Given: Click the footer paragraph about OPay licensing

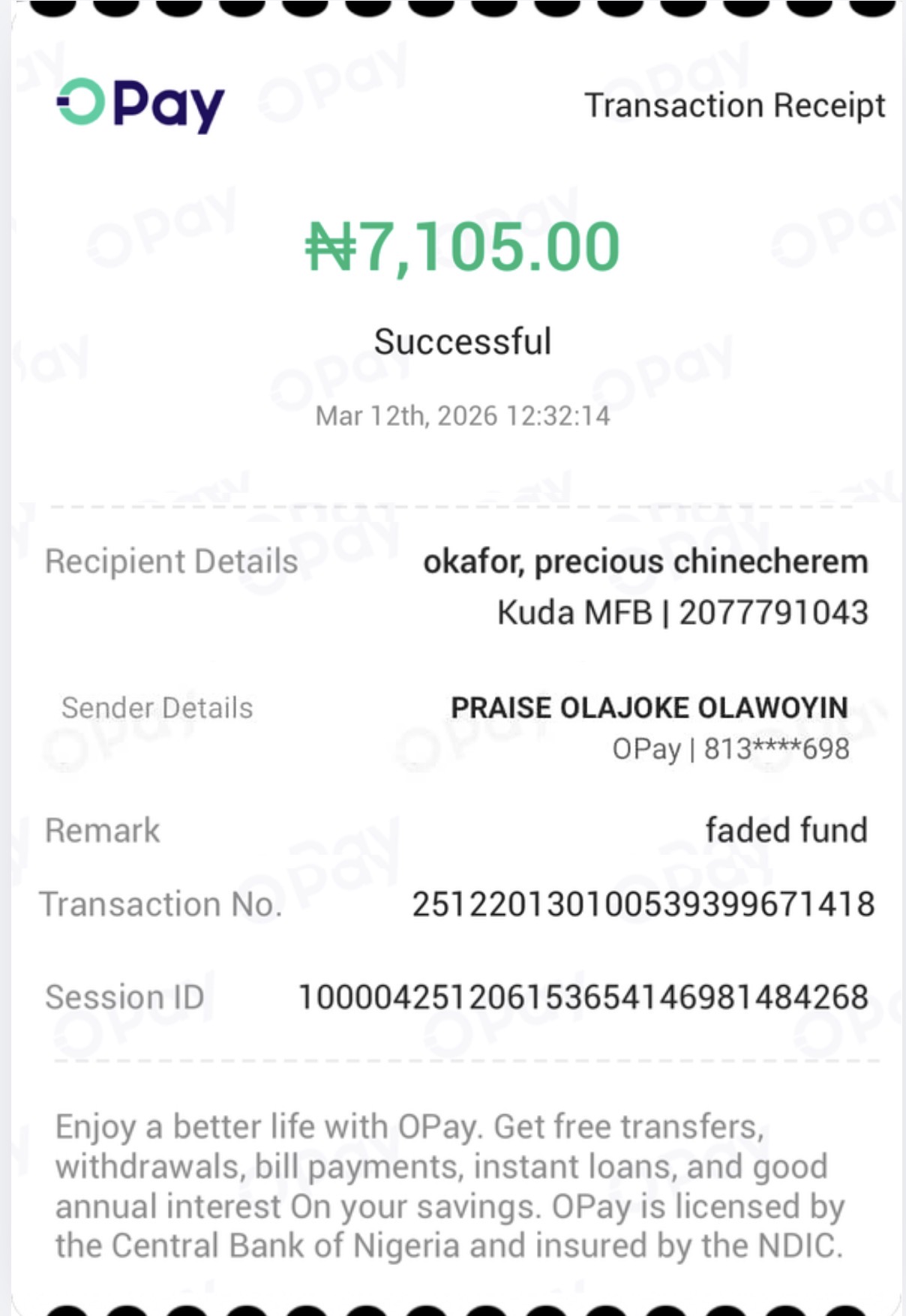Looking at the screenshot, I should click(450, 1186).
